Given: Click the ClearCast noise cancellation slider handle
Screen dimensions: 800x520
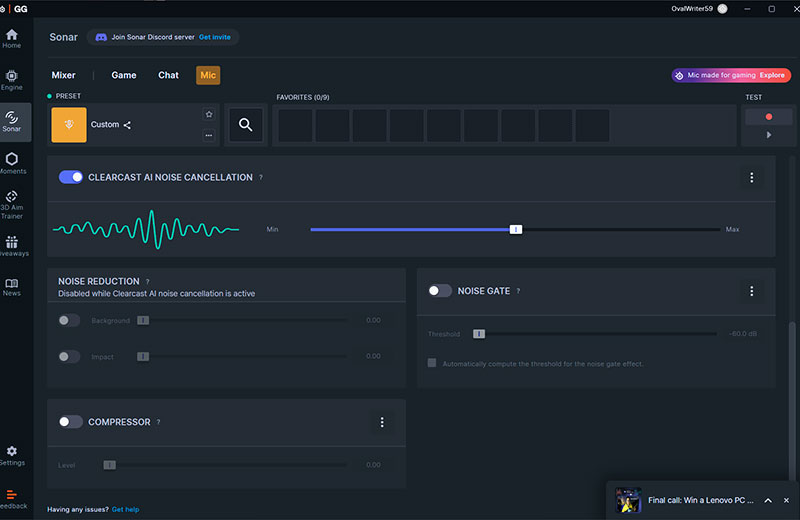Looking at the screenshot, I should 516,229.
